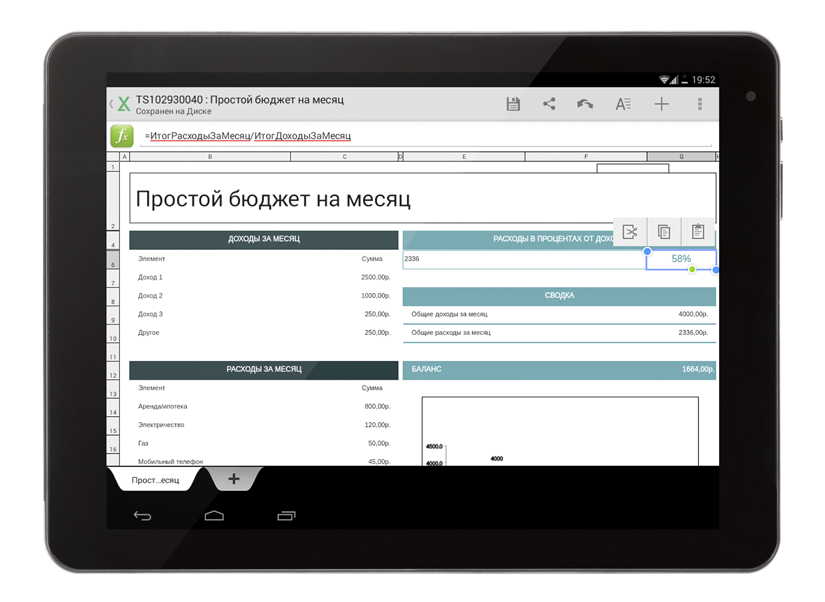Save the spreadsheet with the floppy disk icon
825x602 pixels.
(x=513, y=104)
